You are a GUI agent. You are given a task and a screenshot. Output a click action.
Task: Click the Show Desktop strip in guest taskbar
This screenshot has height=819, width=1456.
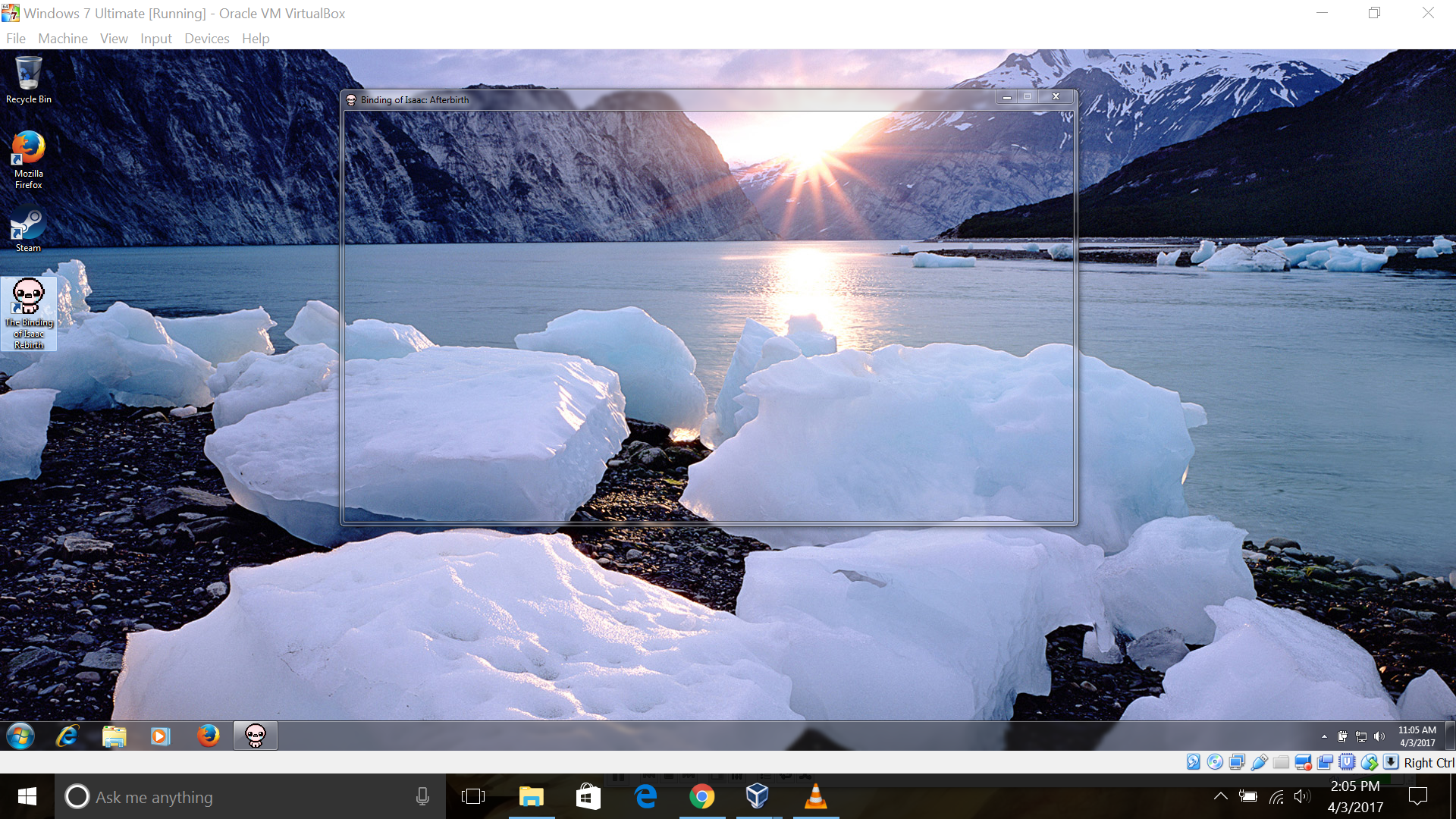1450,736
